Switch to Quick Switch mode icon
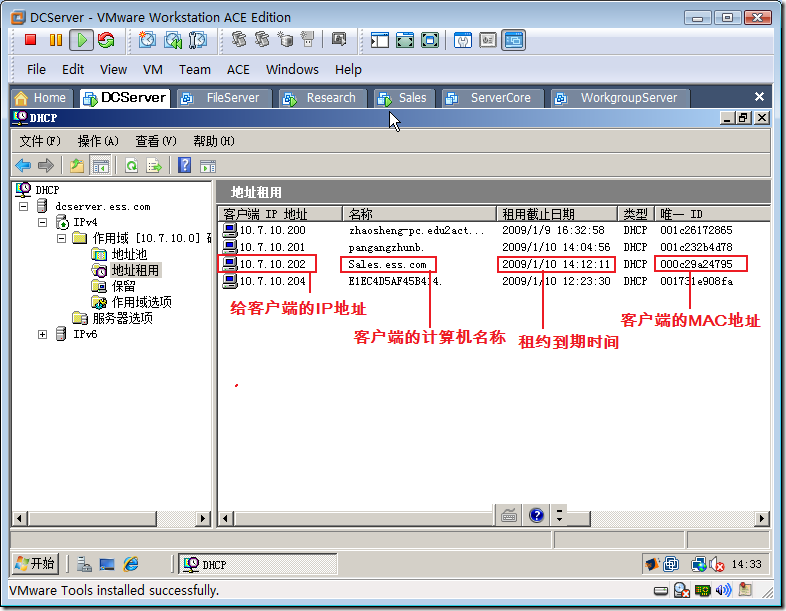Viewport: 786px width, 611px height. pos(405,40)
